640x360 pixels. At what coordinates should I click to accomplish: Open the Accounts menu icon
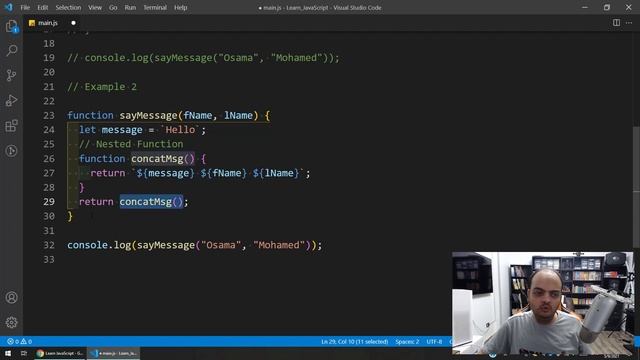pos(11,298)
